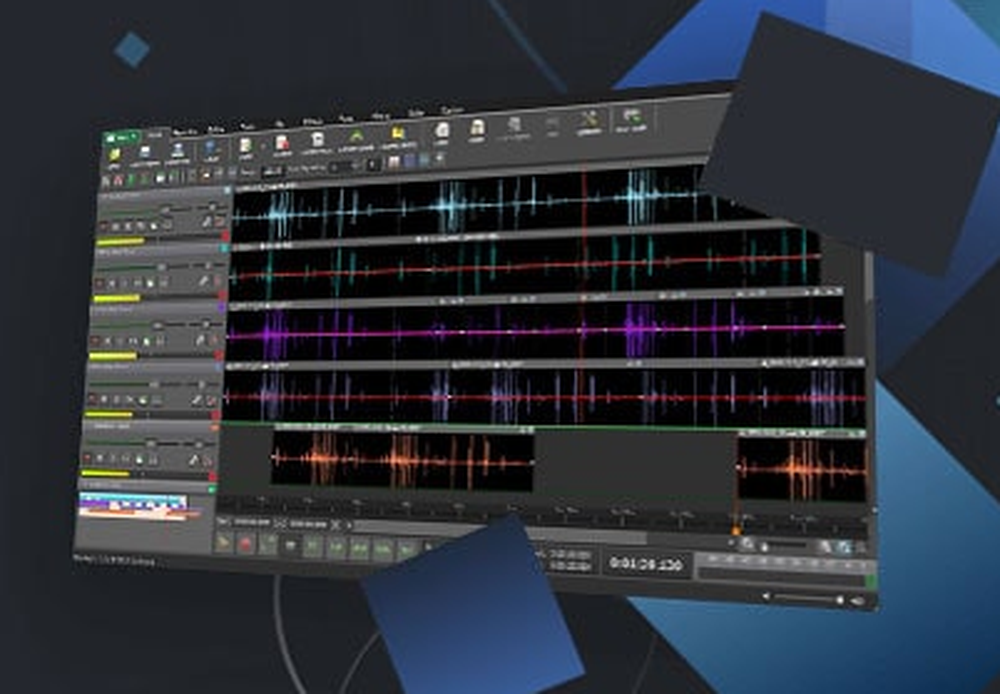Click the rightmost ribbon icon after the separator
The width and height of the screenshot is (1000, 694).
(x=631, y=117)
